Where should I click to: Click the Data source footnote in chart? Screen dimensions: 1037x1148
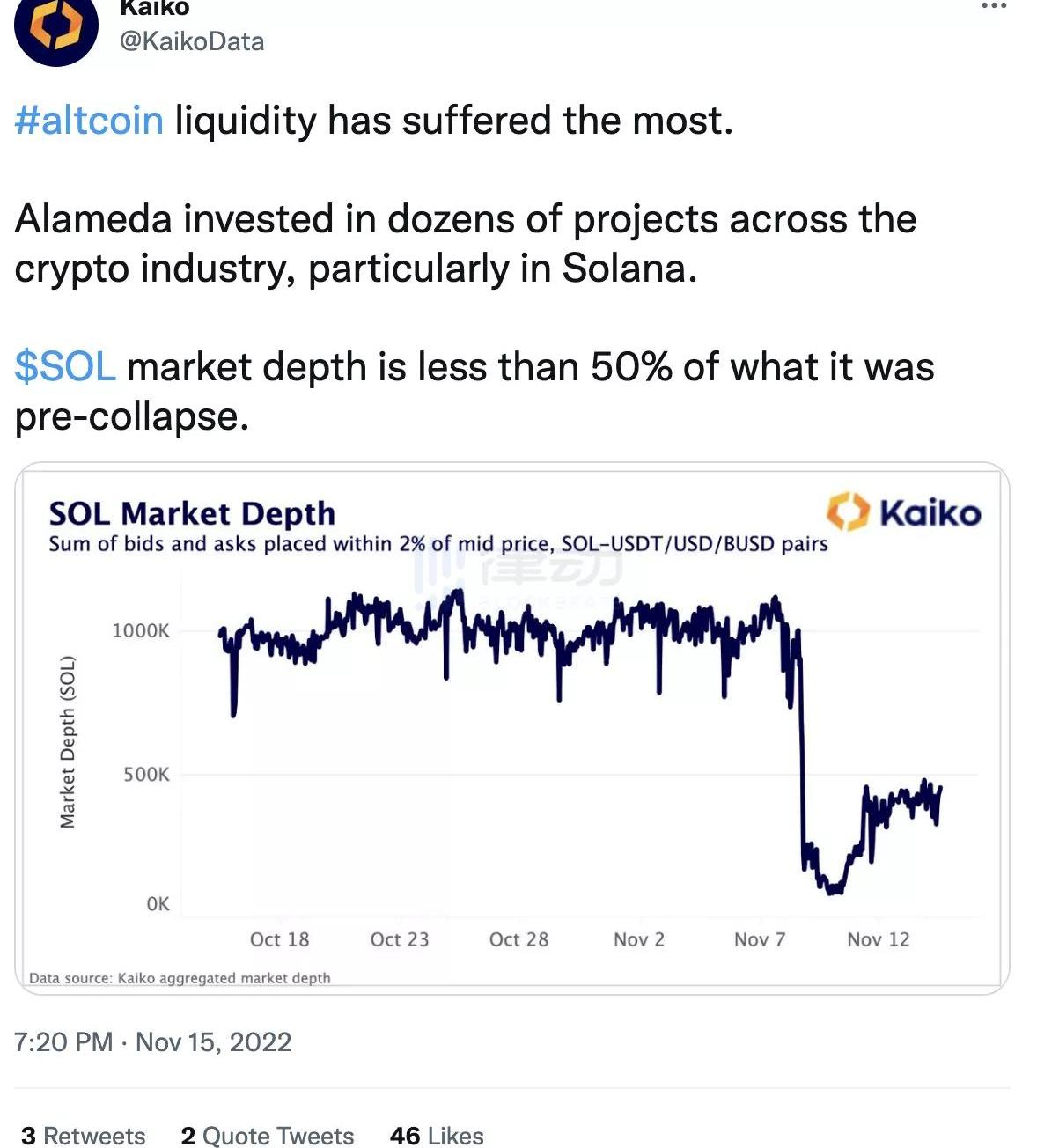click(180, 978)
